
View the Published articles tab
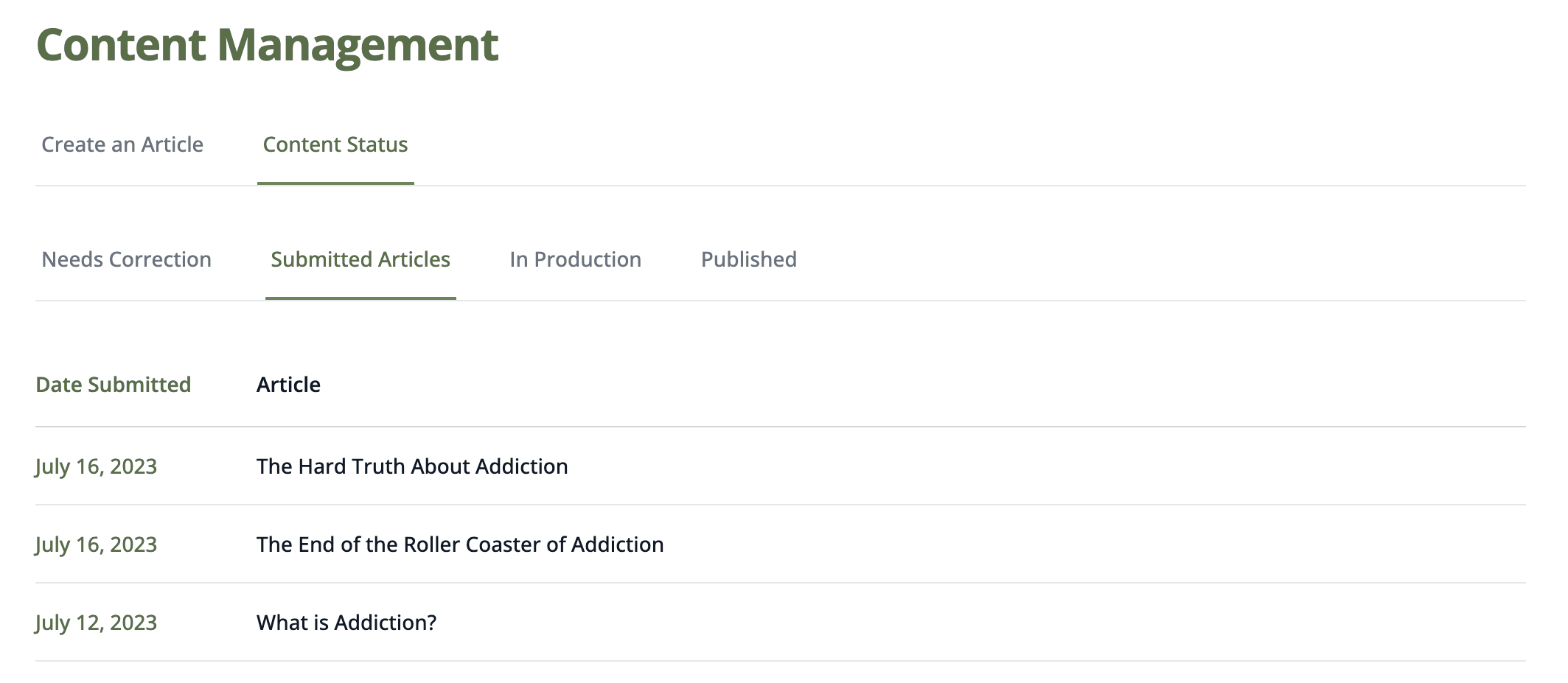point(748,259)
